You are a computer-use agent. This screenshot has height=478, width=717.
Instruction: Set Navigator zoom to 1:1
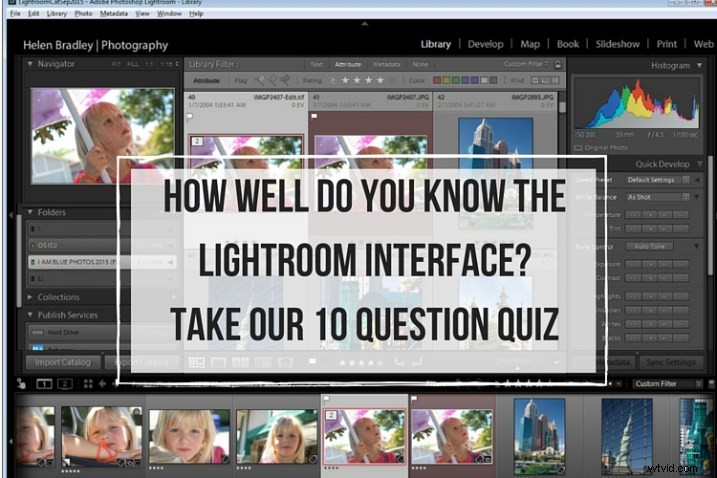click(149, 64)
